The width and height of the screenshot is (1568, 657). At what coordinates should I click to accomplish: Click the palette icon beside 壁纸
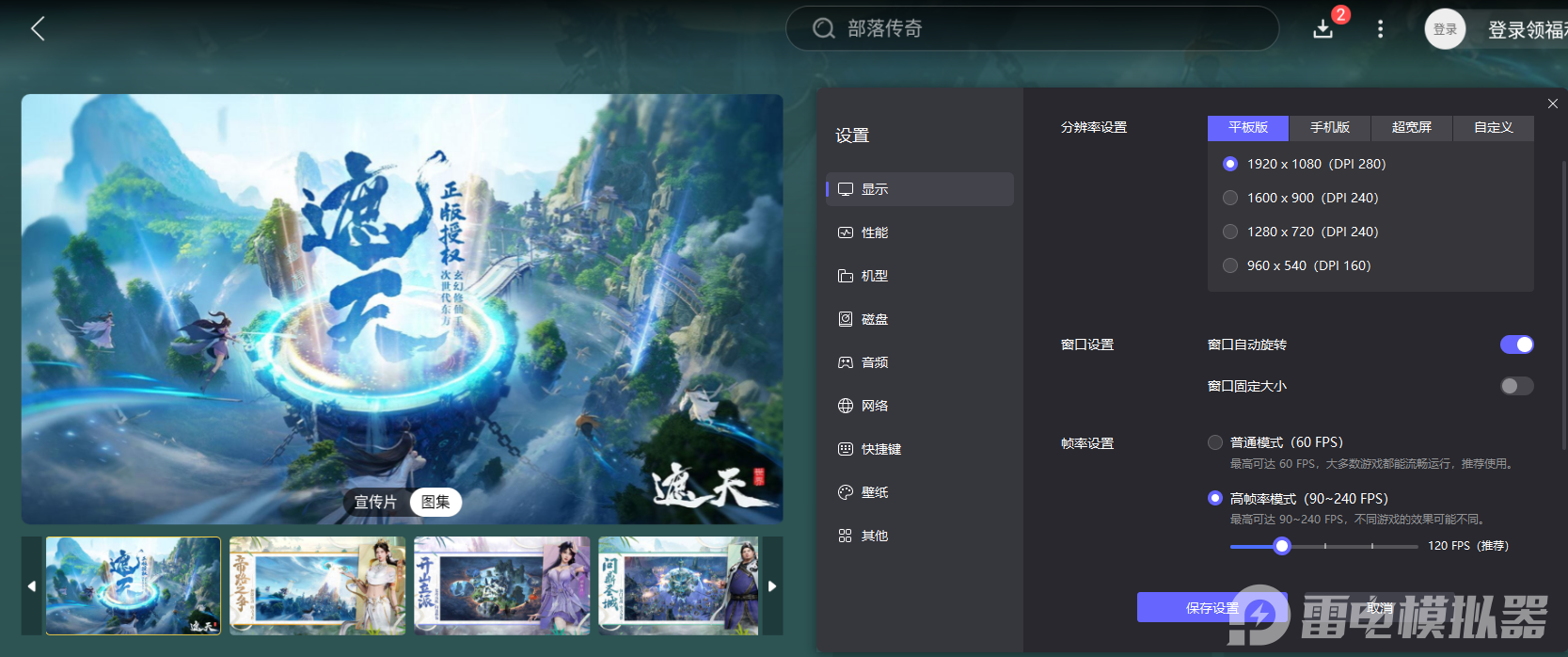(846, 492)
